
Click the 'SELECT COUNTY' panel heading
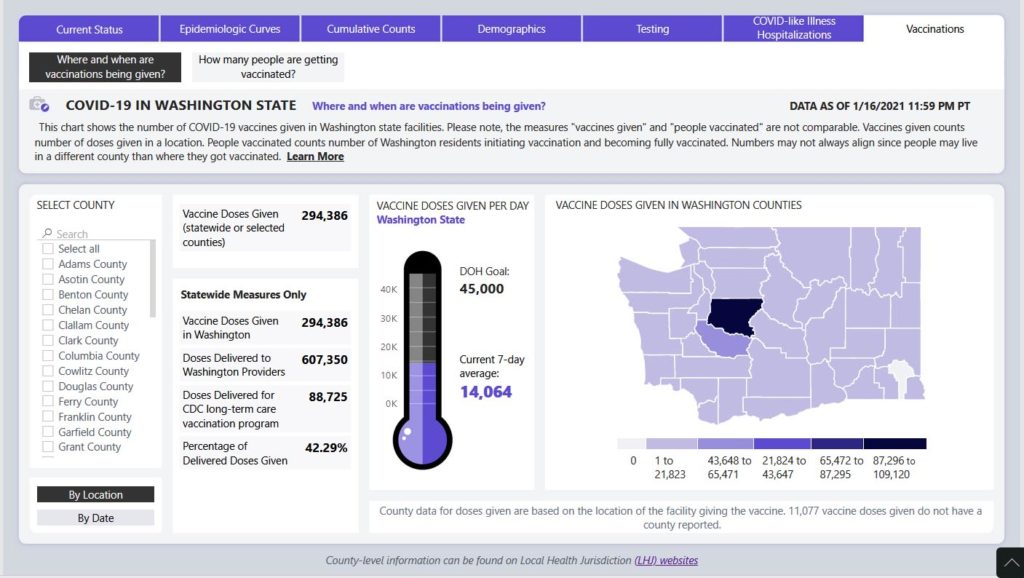coord(76,205)
